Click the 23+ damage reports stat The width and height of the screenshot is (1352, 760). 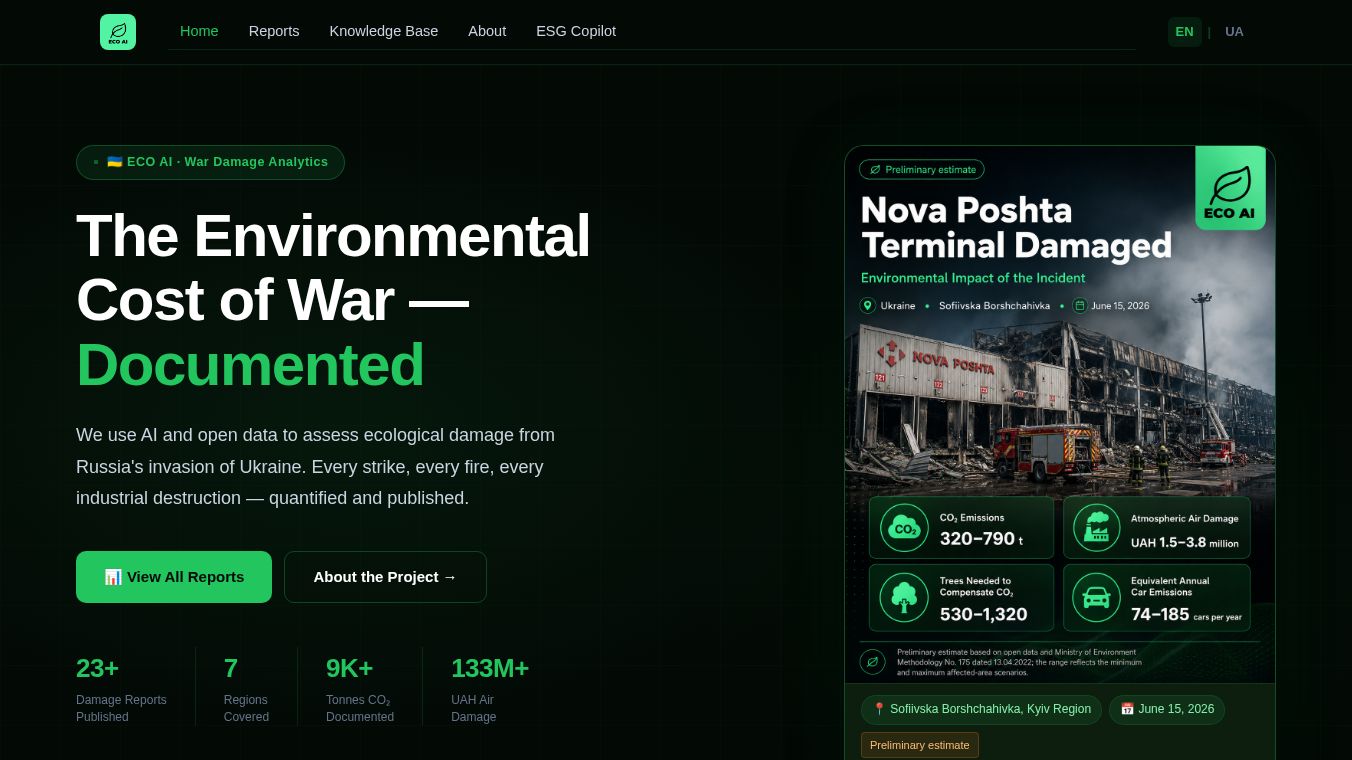click(121, 688)
